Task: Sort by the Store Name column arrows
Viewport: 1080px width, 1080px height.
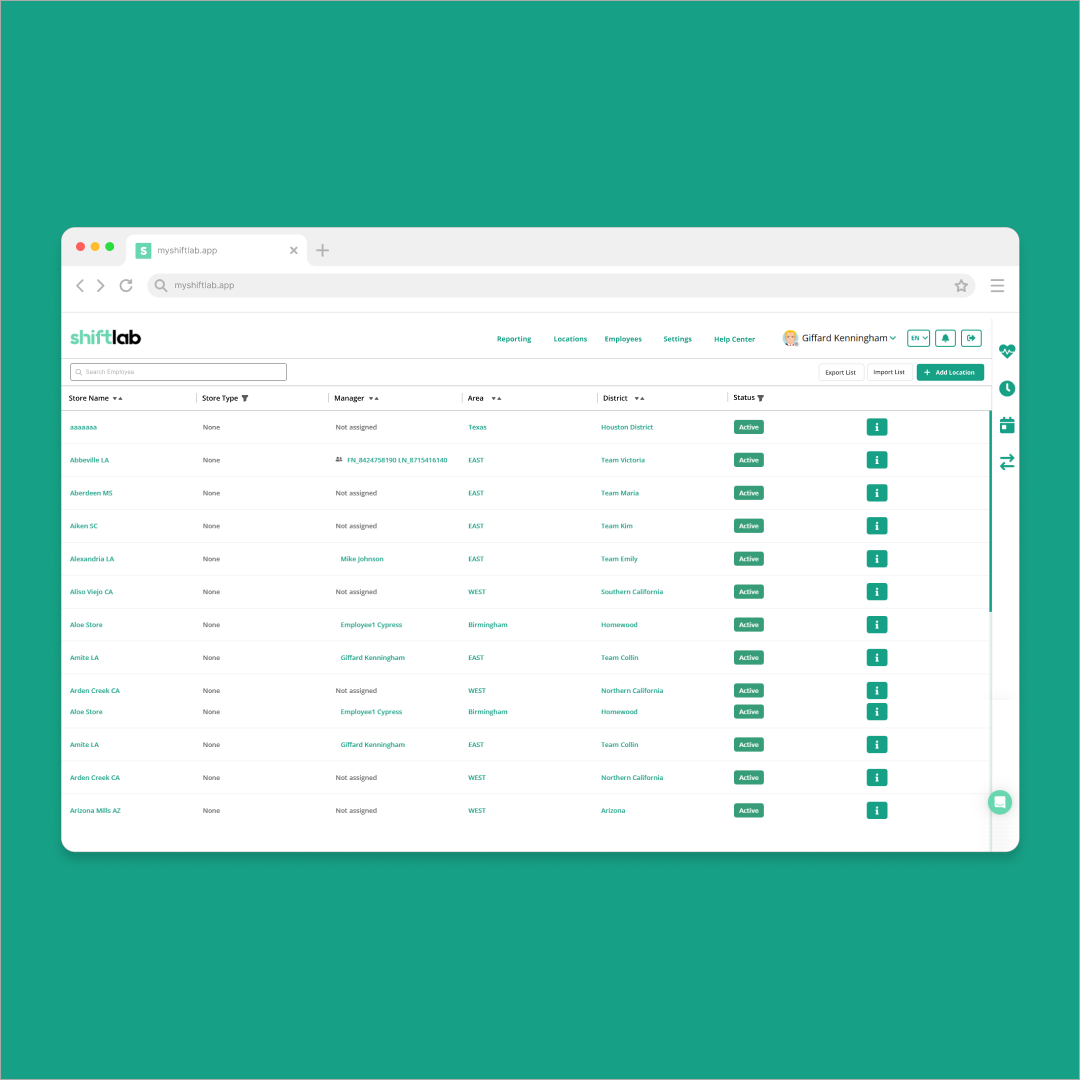Action: [x=118, y=398]
